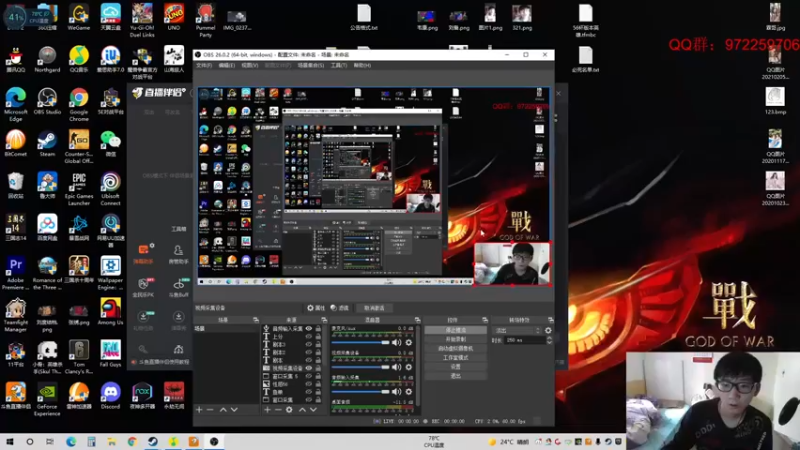This screenshot has height=450, width=800.
Task: Pop out the sources dock panel
Action: 323,320
